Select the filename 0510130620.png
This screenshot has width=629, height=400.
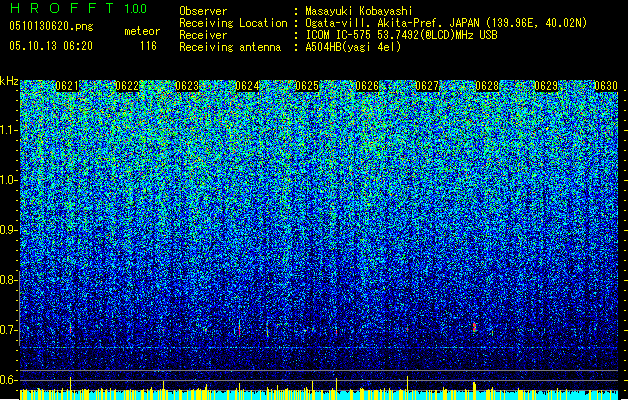(x=51, y=26)
